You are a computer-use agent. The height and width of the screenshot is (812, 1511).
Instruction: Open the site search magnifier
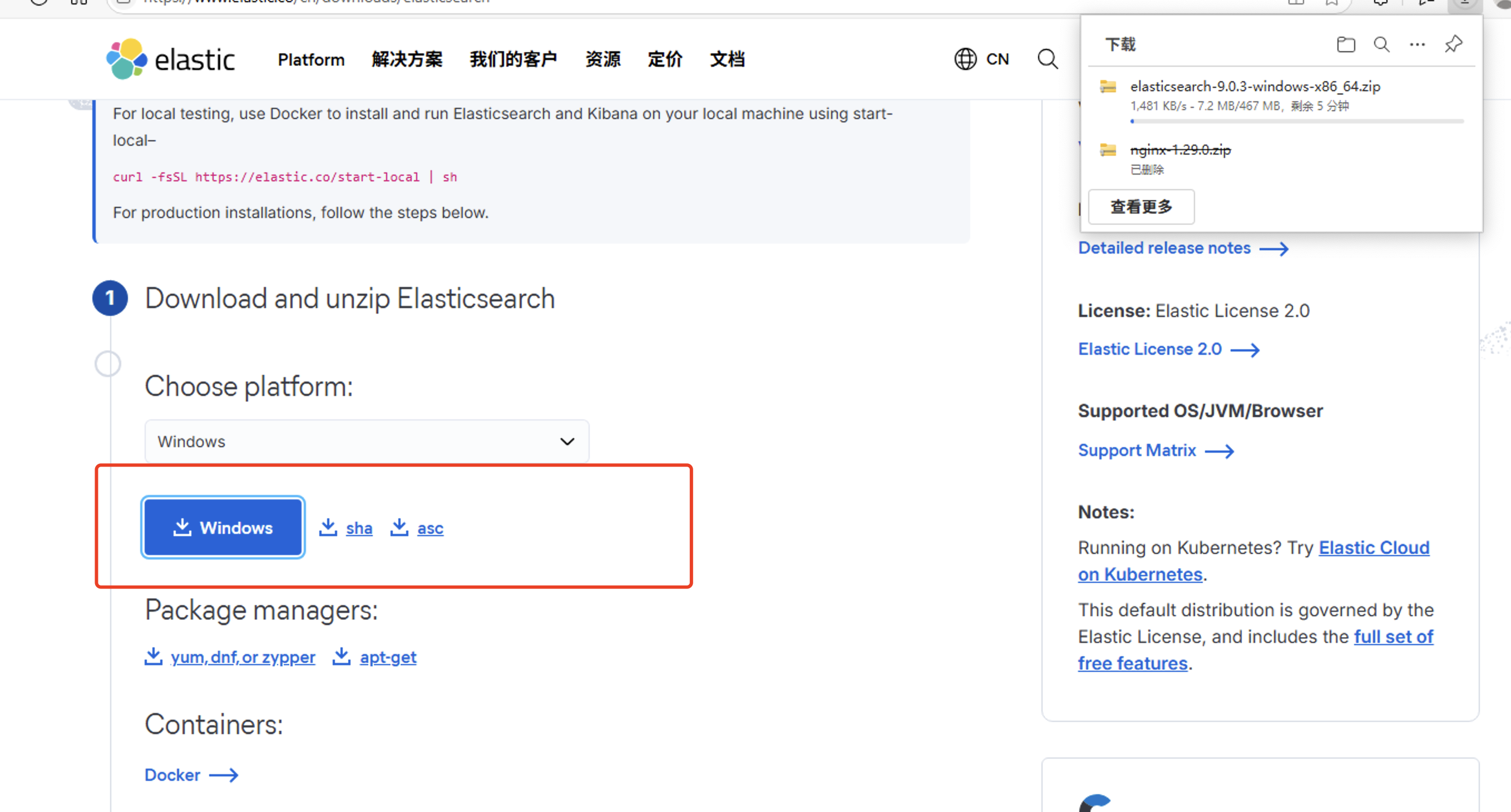pyautogui.click(x=1047, y=59)
